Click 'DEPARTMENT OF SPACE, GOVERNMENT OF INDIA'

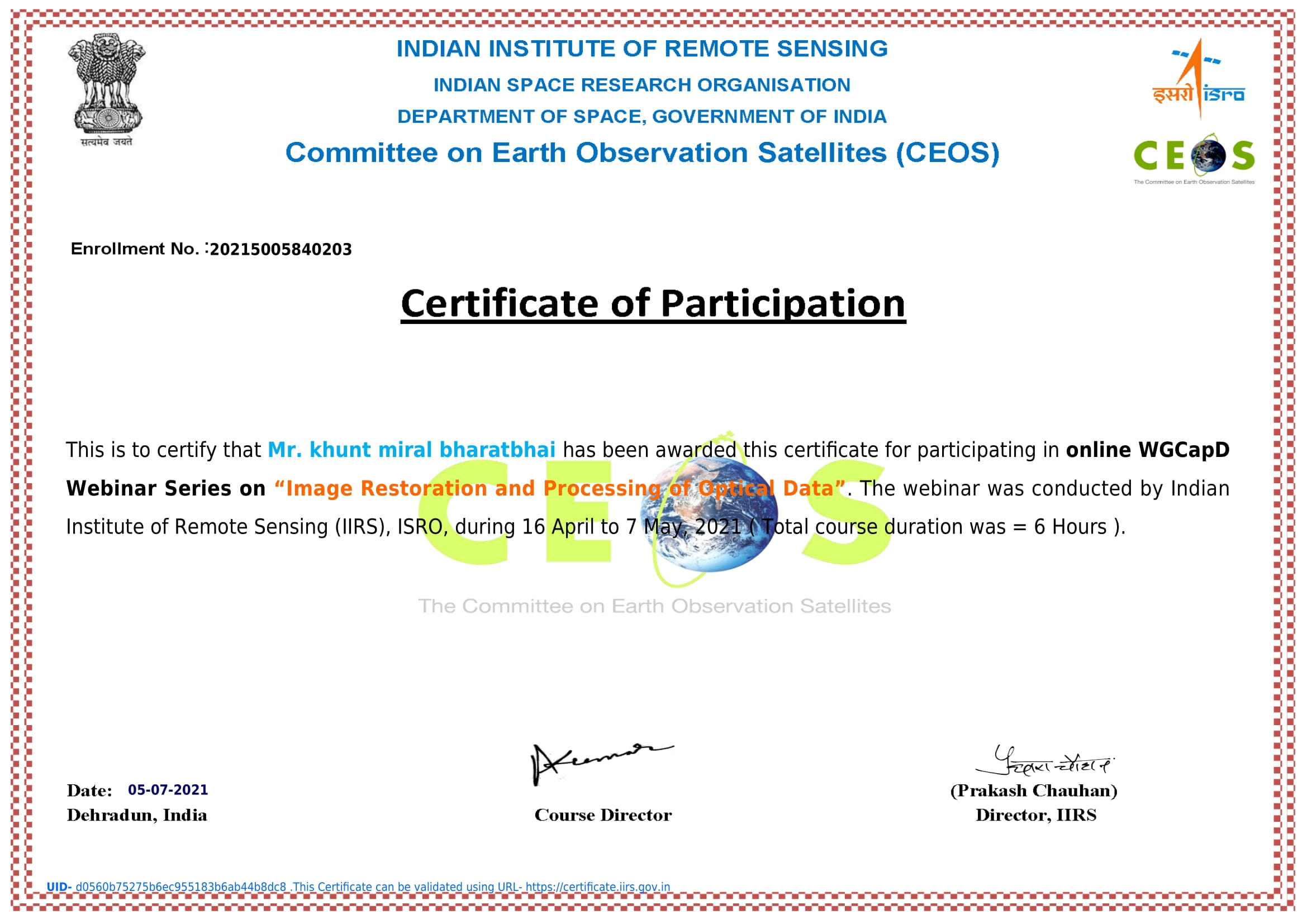pyautogui.click(x=642, y=117)
